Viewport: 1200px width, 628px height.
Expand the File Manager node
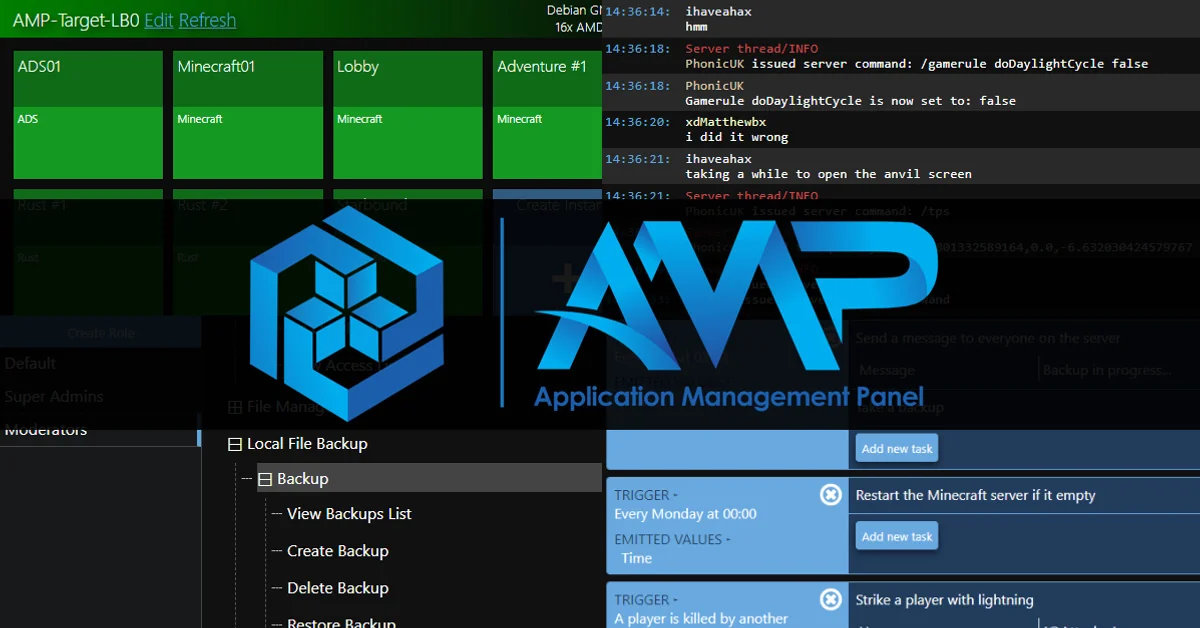(235, 407)
